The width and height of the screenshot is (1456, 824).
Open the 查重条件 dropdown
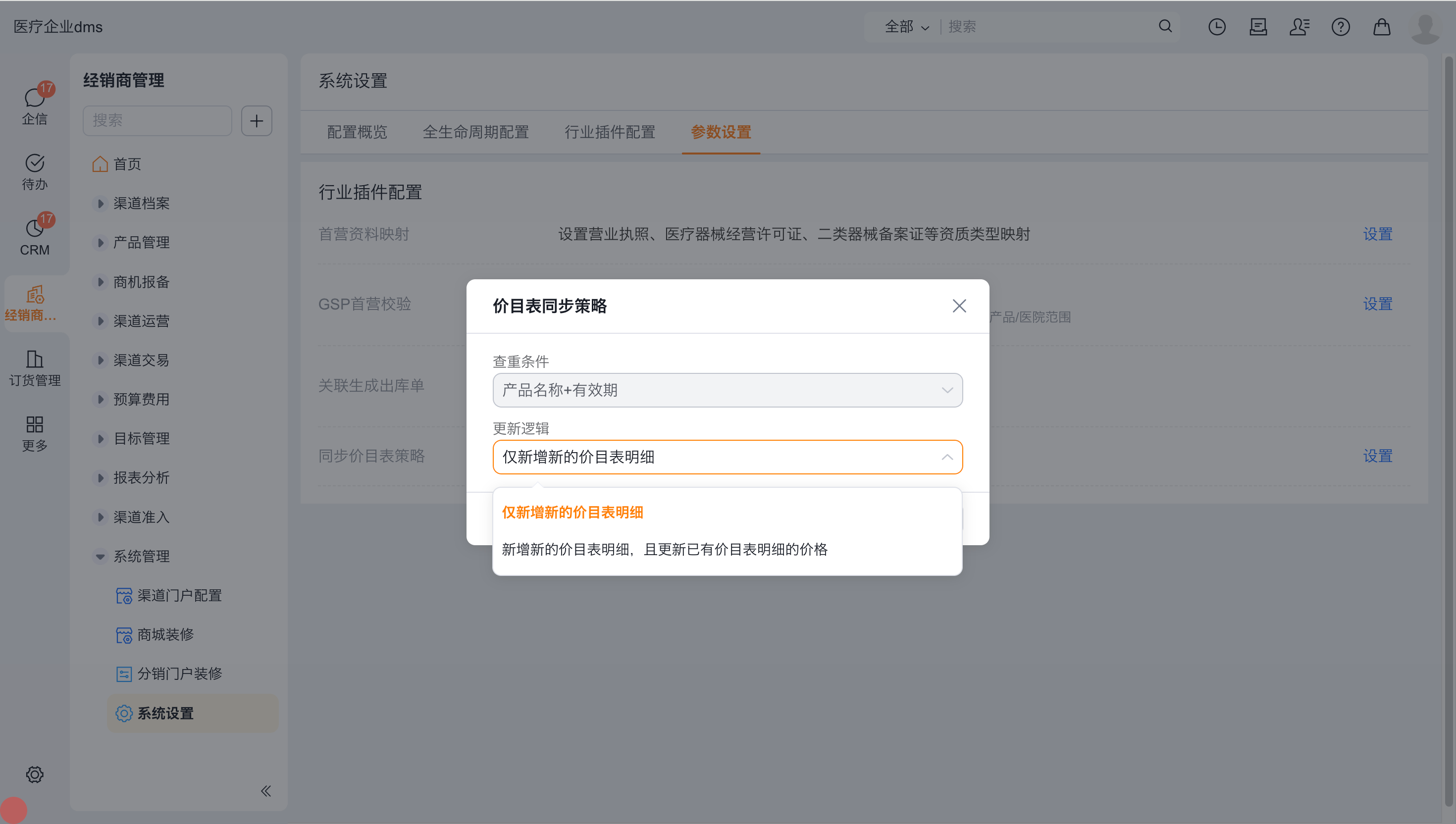pos(727,390)
